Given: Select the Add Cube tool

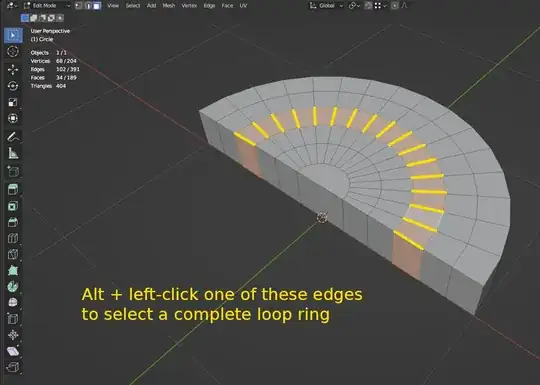Looking at the screenshot, I should pos(13,171).
